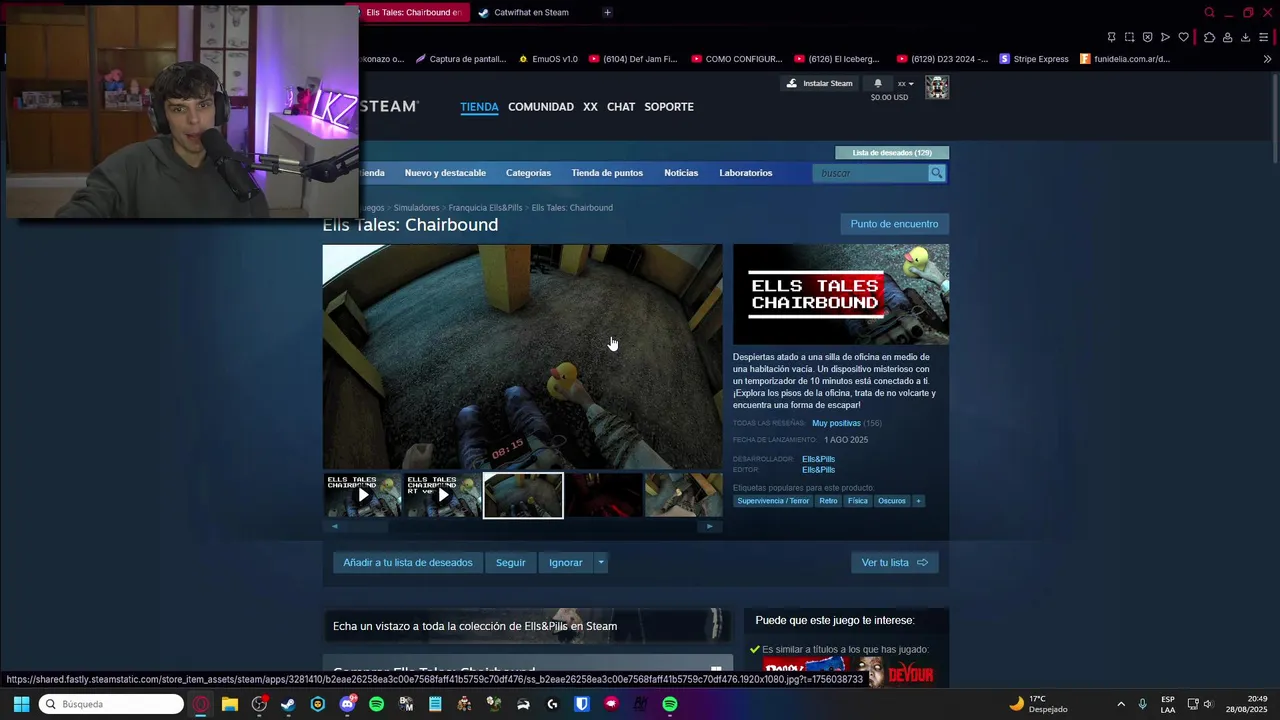The width and height of the screenshot is (1280, 720).
Task: Open Simuladores breadcrumb link
Action: pyautogui.click(x=416, y=208)
